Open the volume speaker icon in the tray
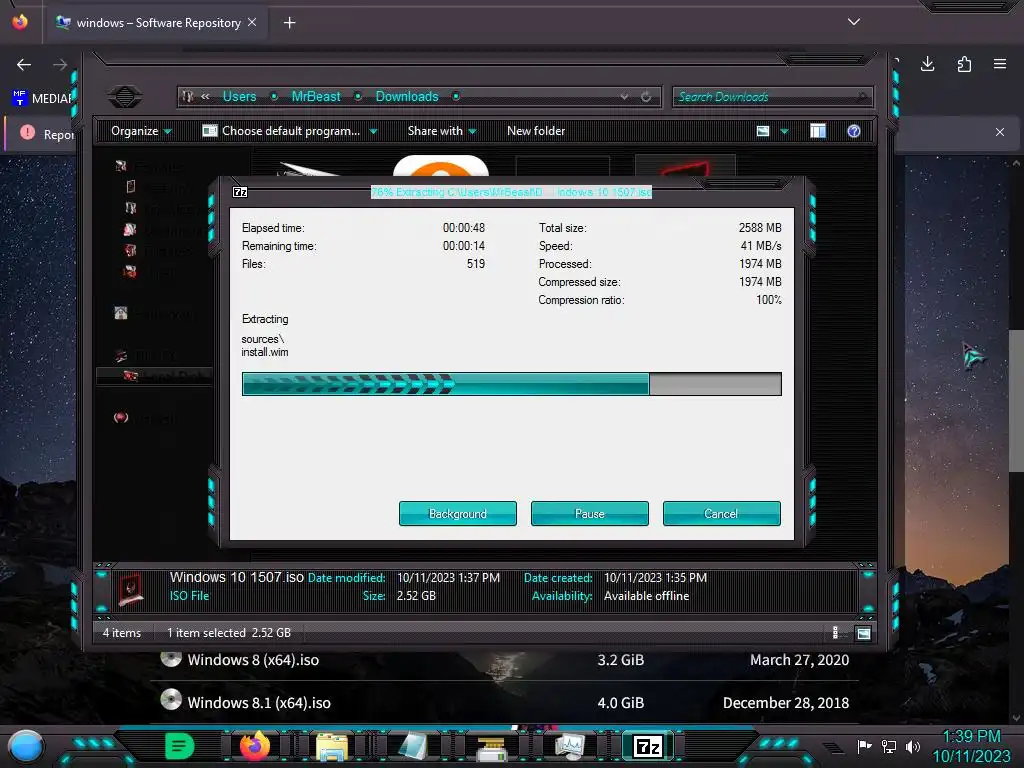The height and width of the screenshot is (768, 1024). point(913,746)
